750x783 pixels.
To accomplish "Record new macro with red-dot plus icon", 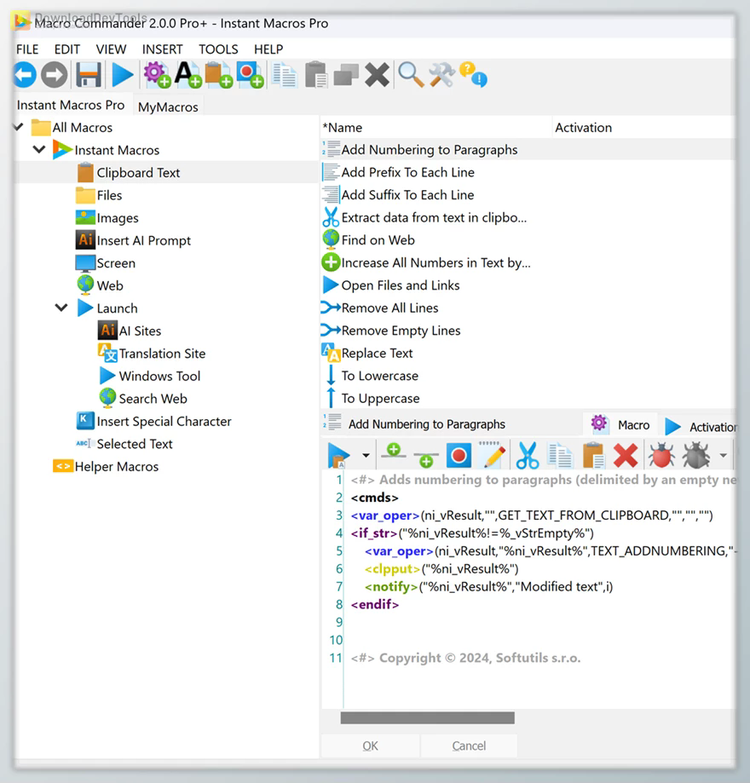I will 250,75.
